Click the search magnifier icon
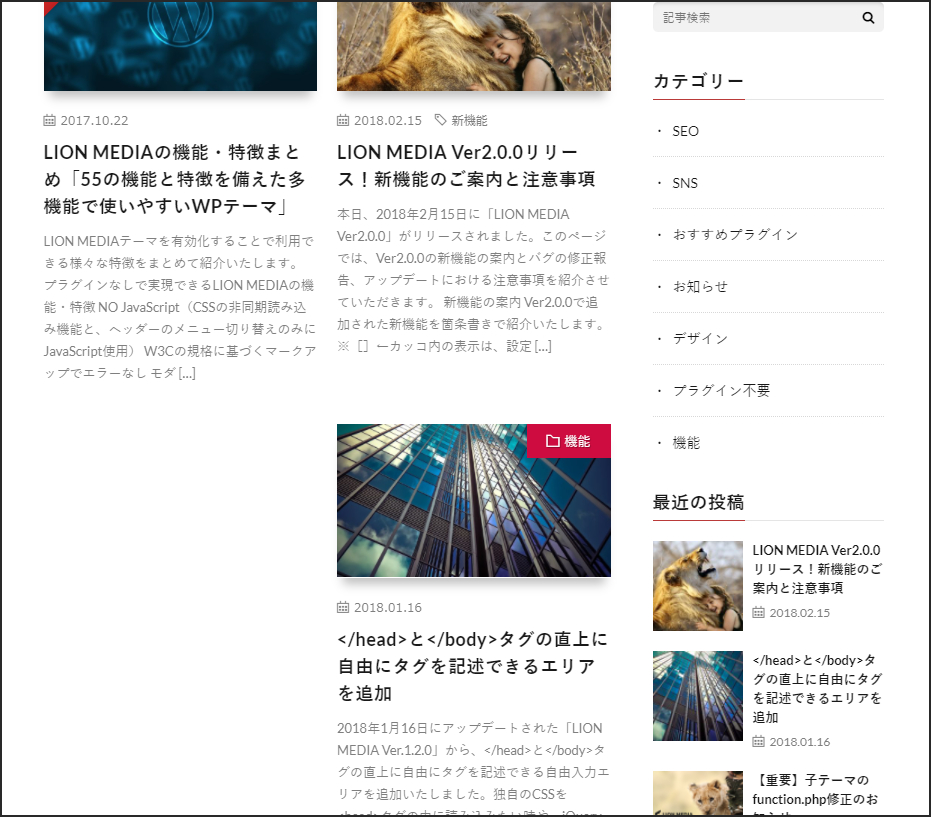 [868, 18]
